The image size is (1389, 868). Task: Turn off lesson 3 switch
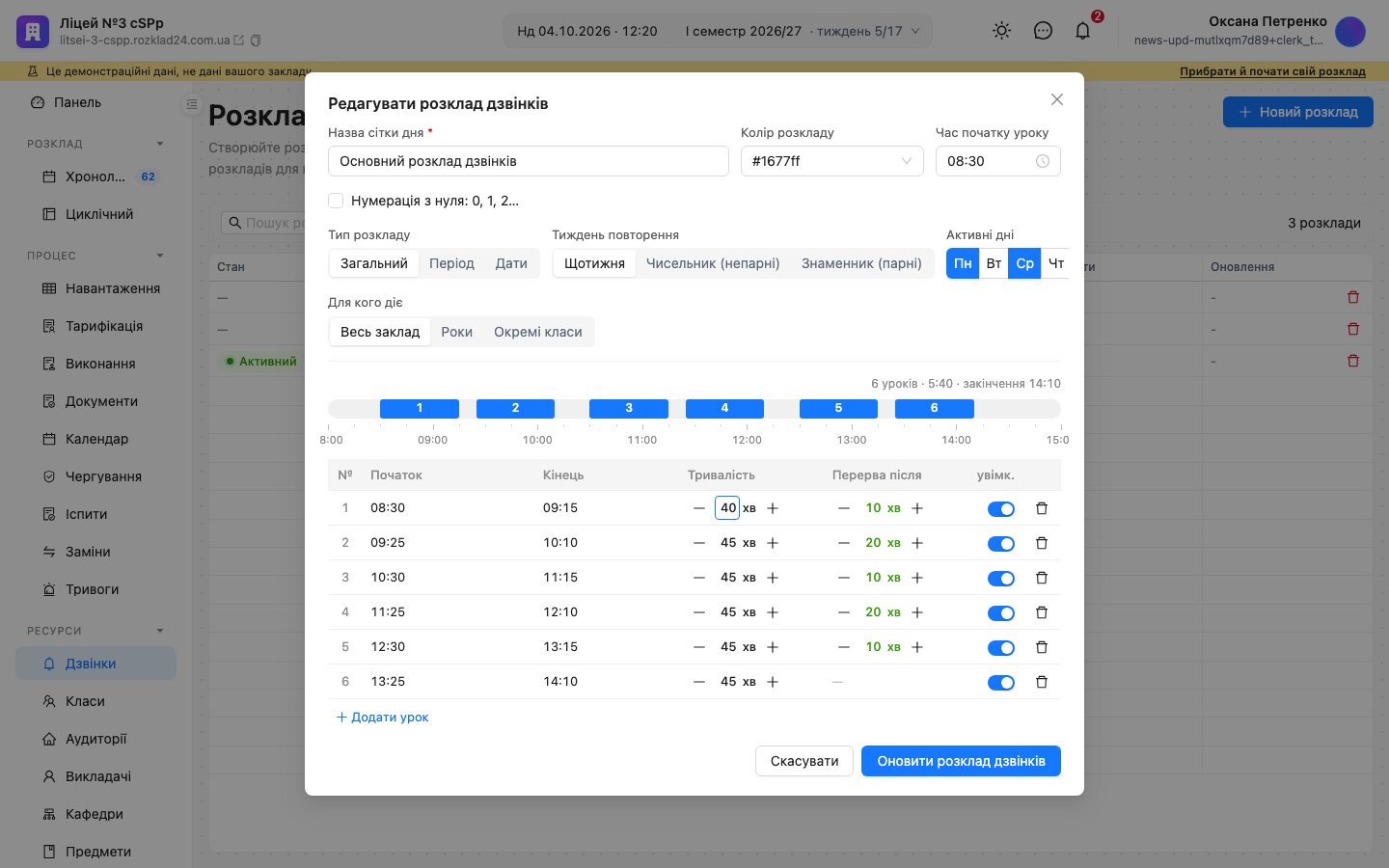pos(1001,579)
